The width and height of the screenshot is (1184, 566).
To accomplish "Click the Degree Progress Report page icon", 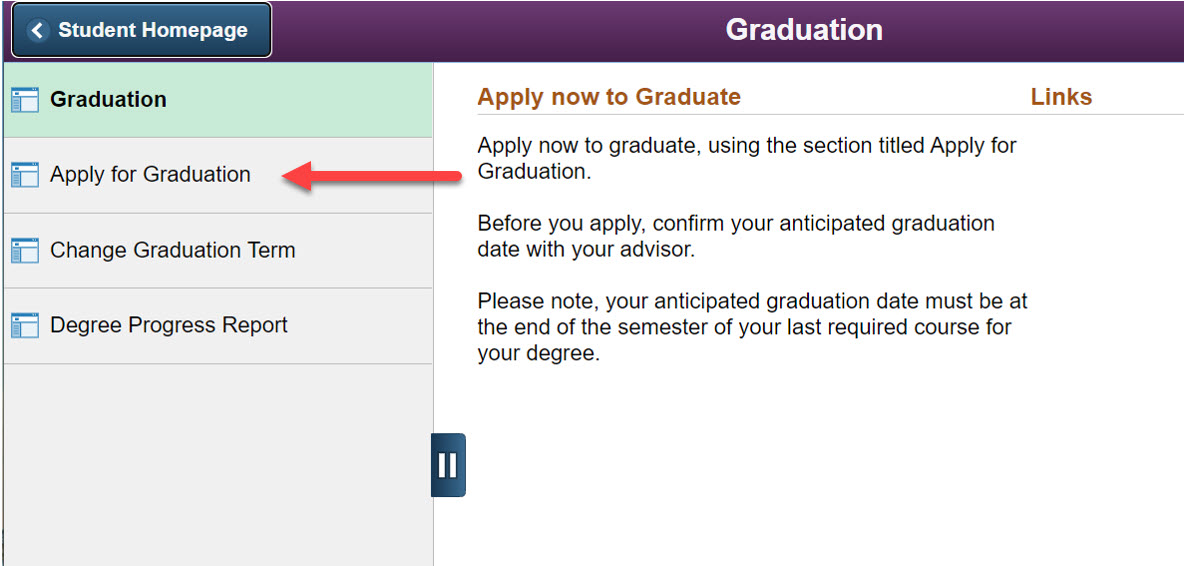I will click(24, 326).
